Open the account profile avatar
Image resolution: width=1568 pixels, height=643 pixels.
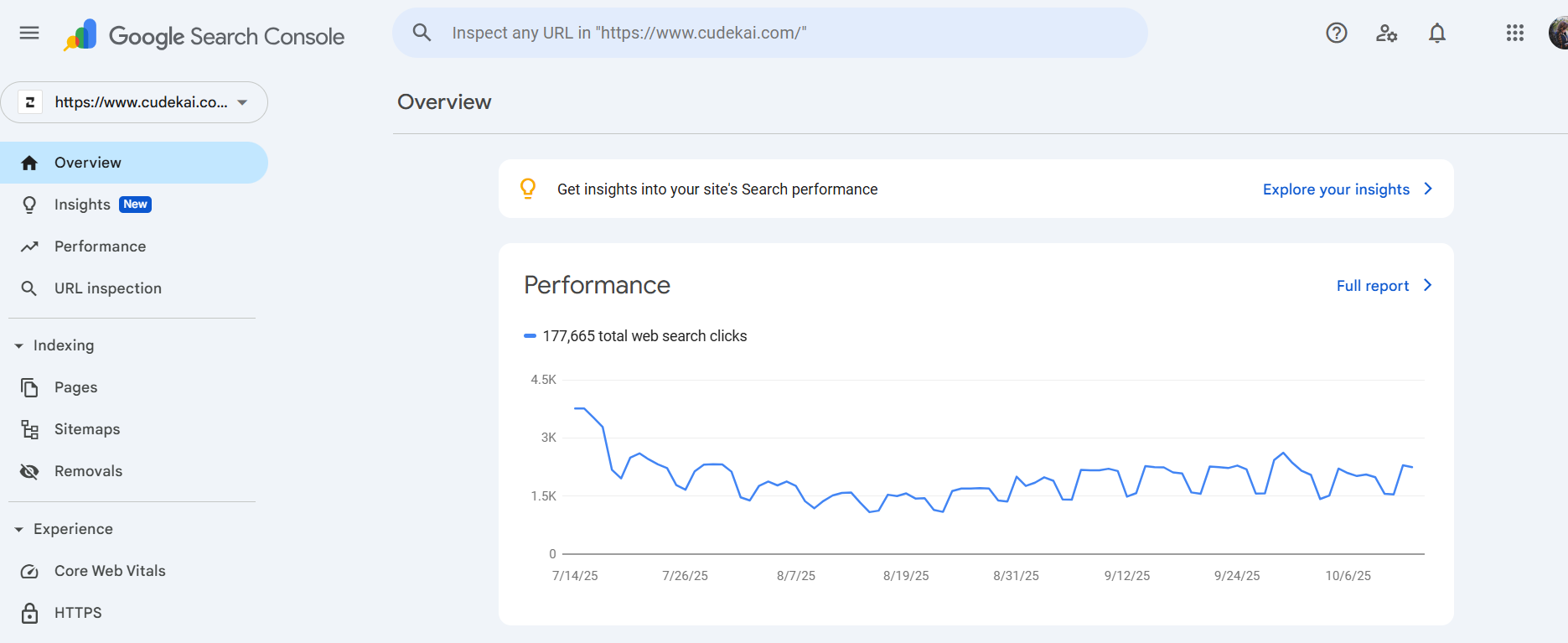pyautogui.click(x=1559, y=33)
